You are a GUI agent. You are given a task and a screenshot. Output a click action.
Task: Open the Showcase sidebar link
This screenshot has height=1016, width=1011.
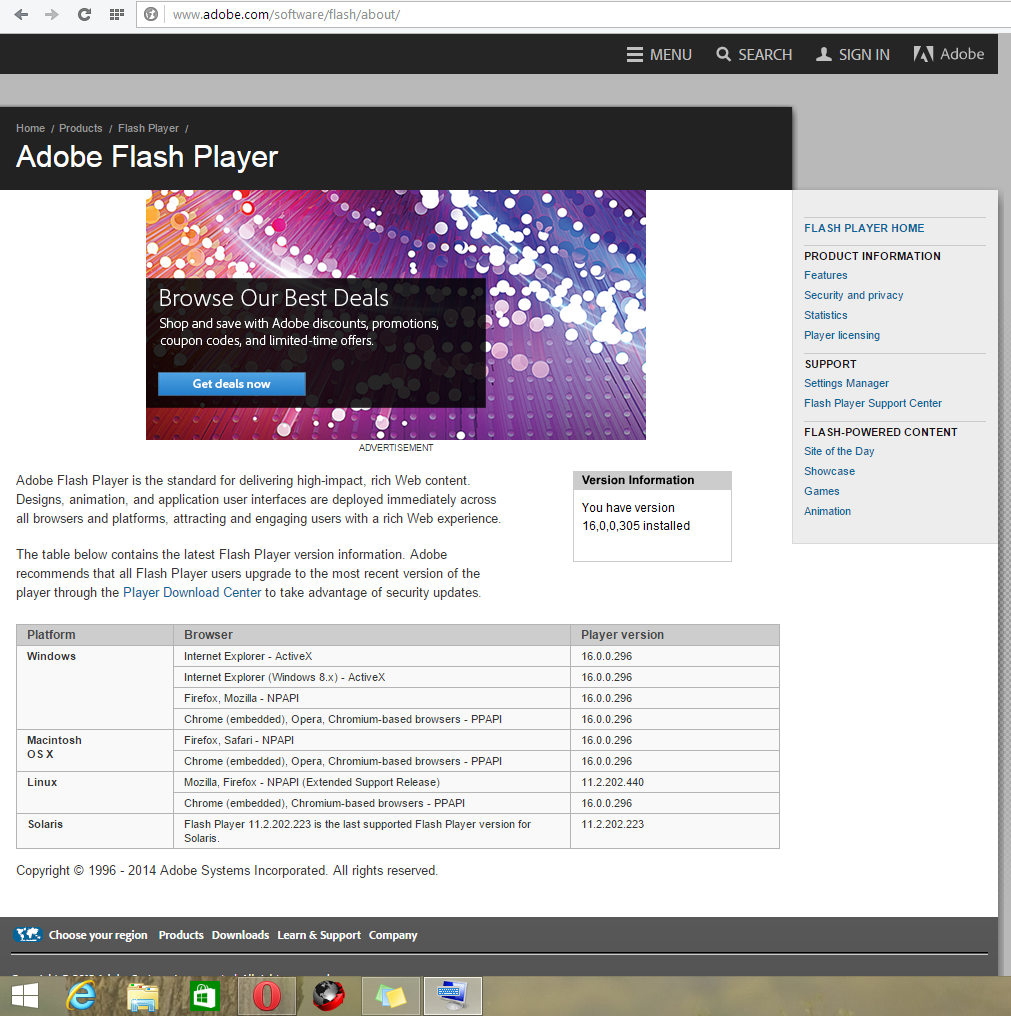(x=830, y=472)
